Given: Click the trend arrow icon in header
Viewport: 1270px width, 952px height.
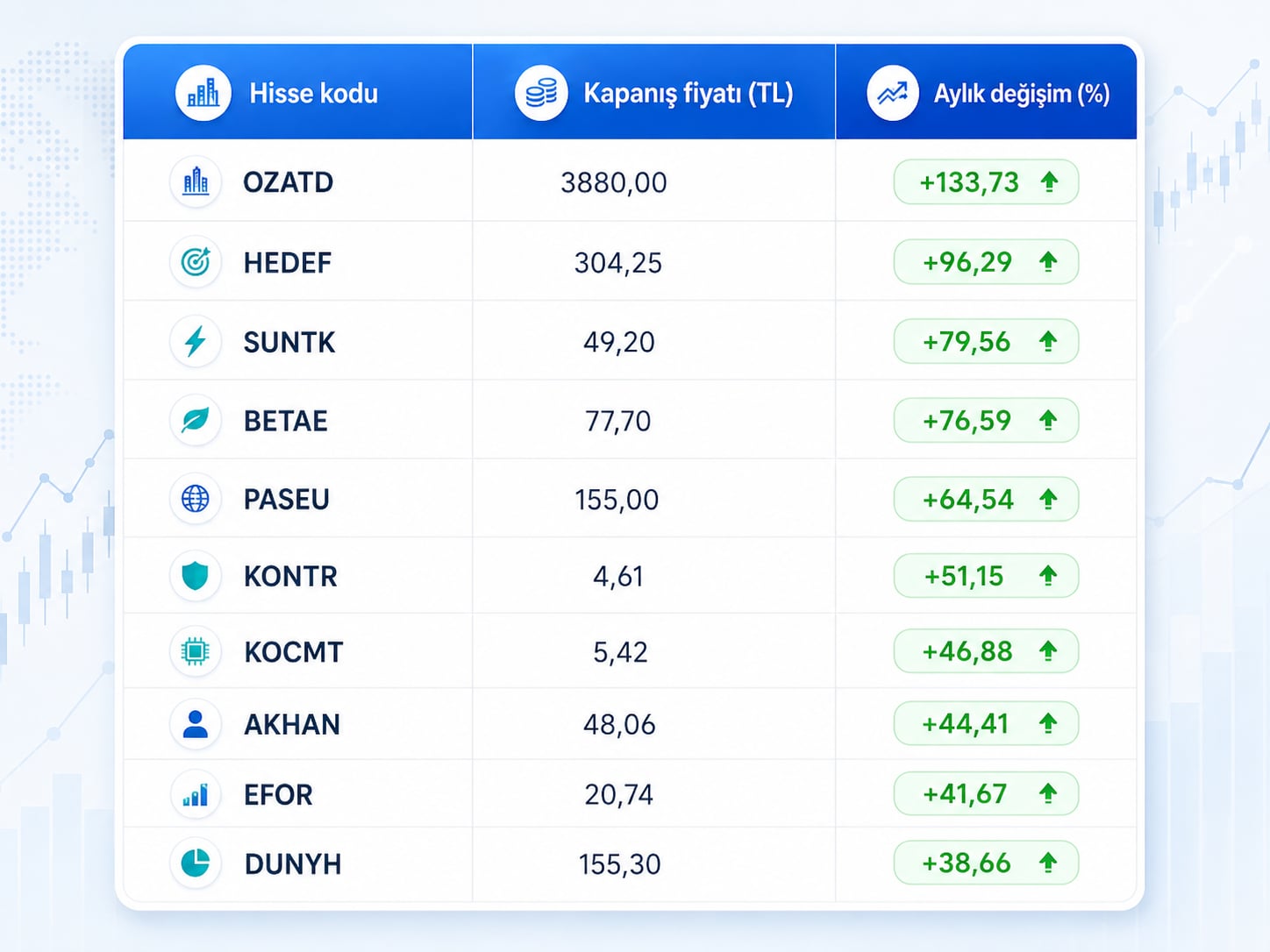Looking at the screenshot, I should [x=893, y=93].
